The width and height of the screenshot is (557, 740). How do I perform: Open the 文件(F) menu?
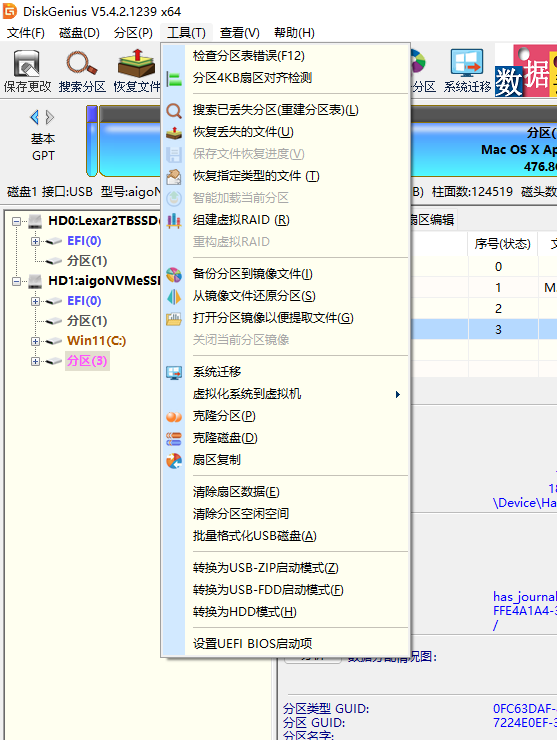pos(26,33)
